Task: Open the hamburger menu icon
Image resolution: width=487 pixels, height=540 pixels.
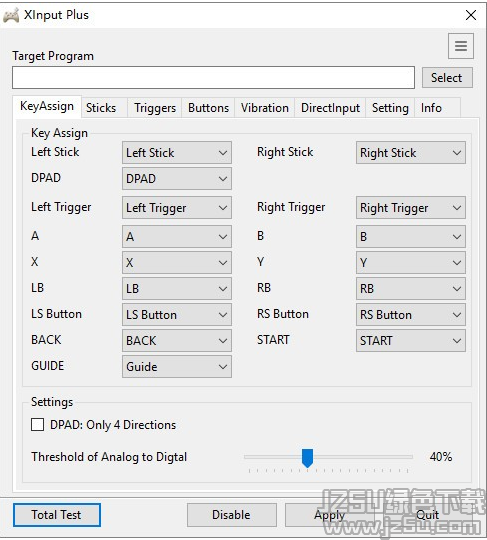Action: click(x=460, y=46)
